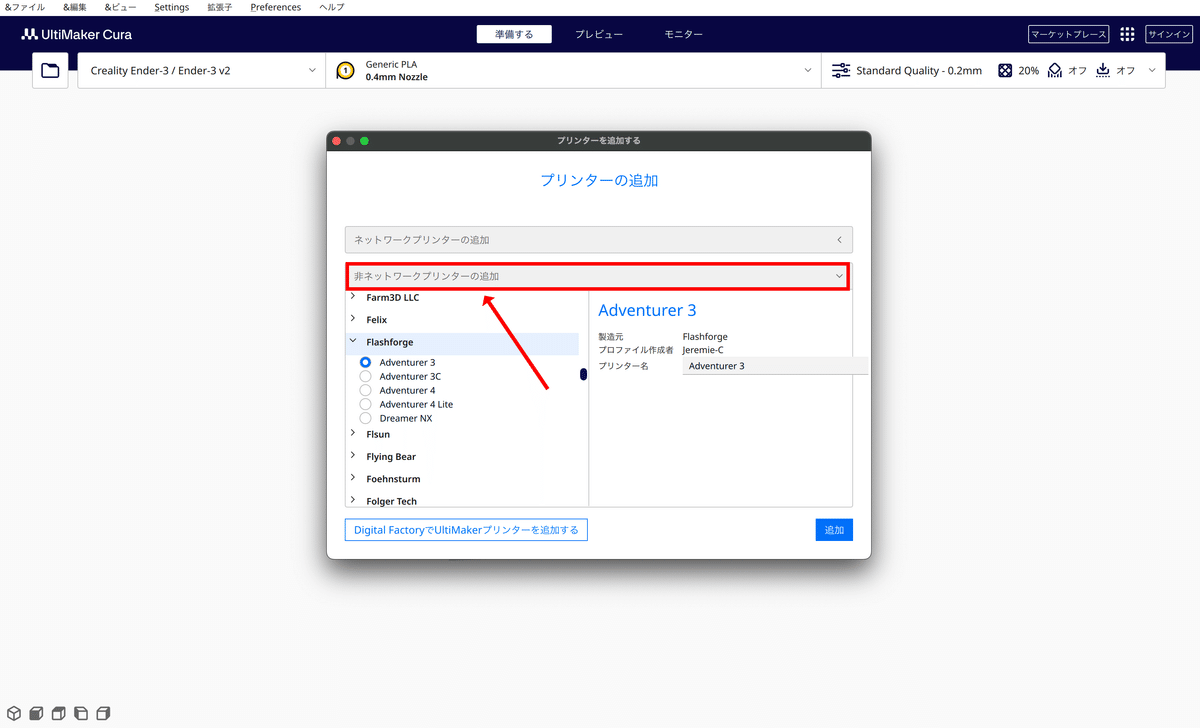
Task: Open the &ビュー menu
Action: point(121,7)
